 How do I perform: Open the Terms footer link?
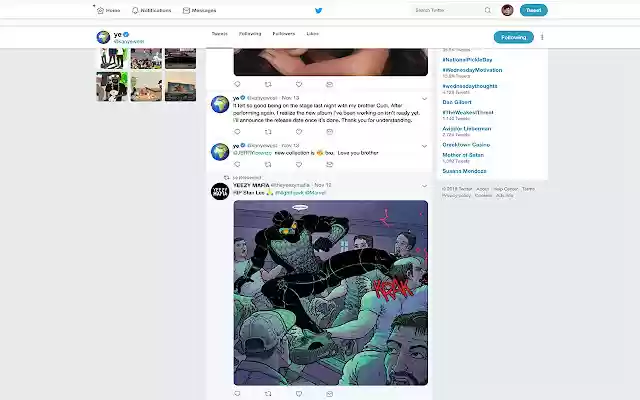(x=528, y=189)
